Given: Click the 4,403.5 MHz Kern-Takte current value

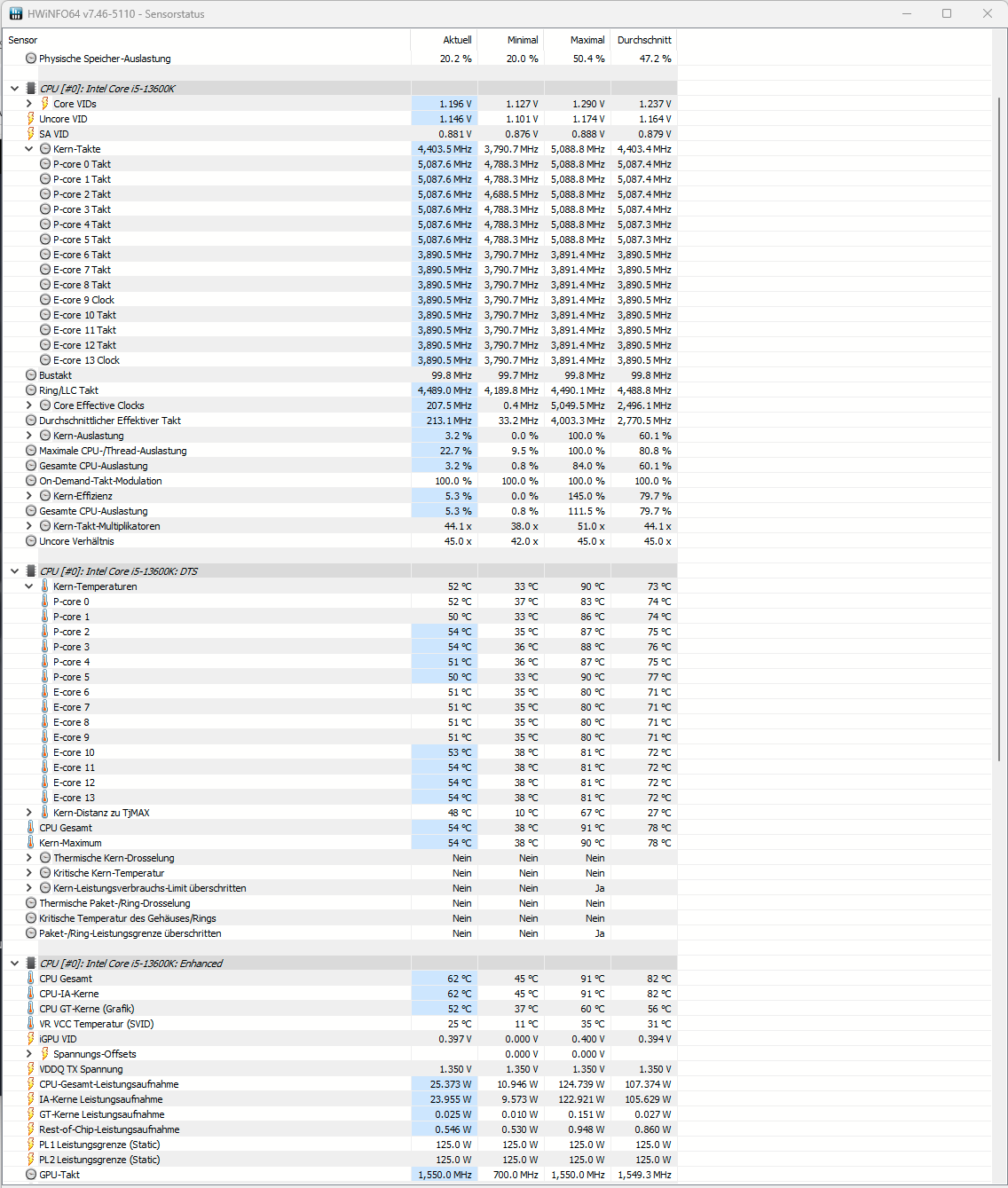Looking at the screenshot, I should [445, 149].
